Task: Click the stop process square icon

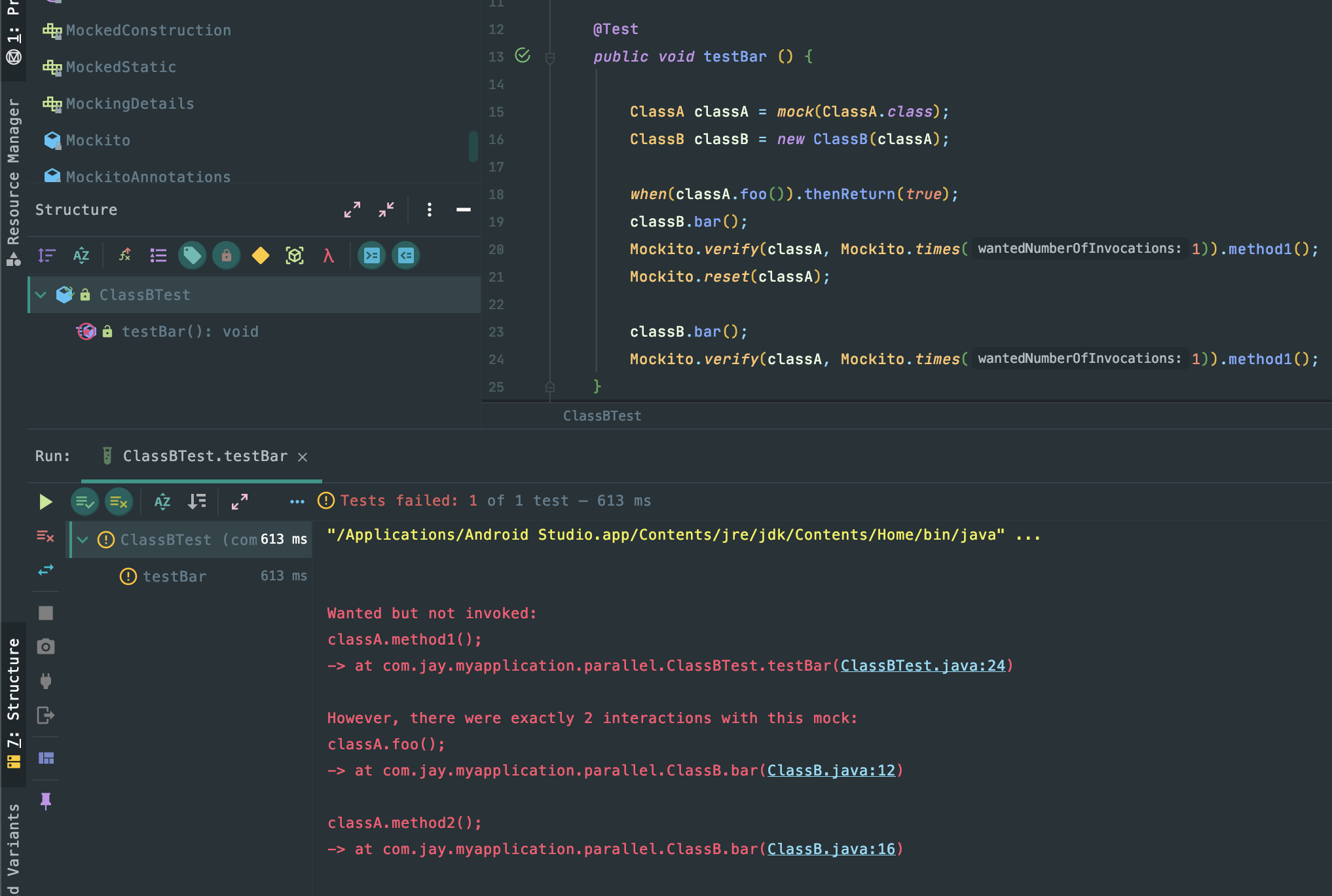Action: 46,613
